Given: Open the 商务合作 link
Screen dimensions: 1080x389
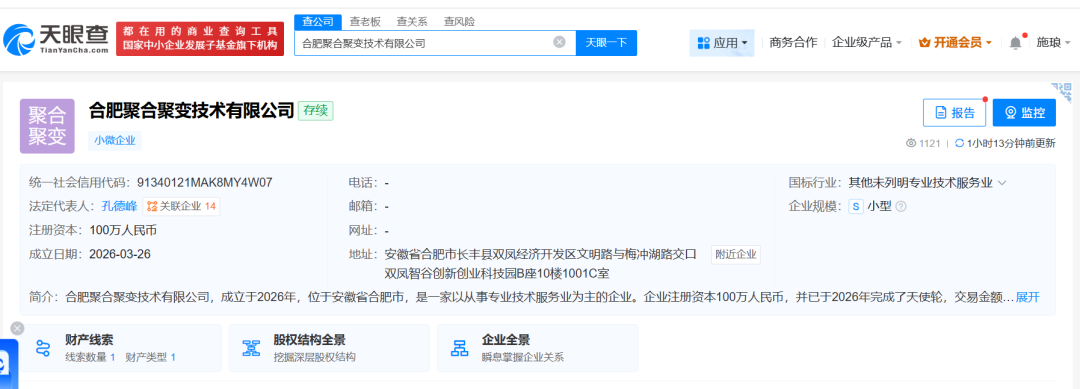Looking at the screenshot, I should point(793,43).
